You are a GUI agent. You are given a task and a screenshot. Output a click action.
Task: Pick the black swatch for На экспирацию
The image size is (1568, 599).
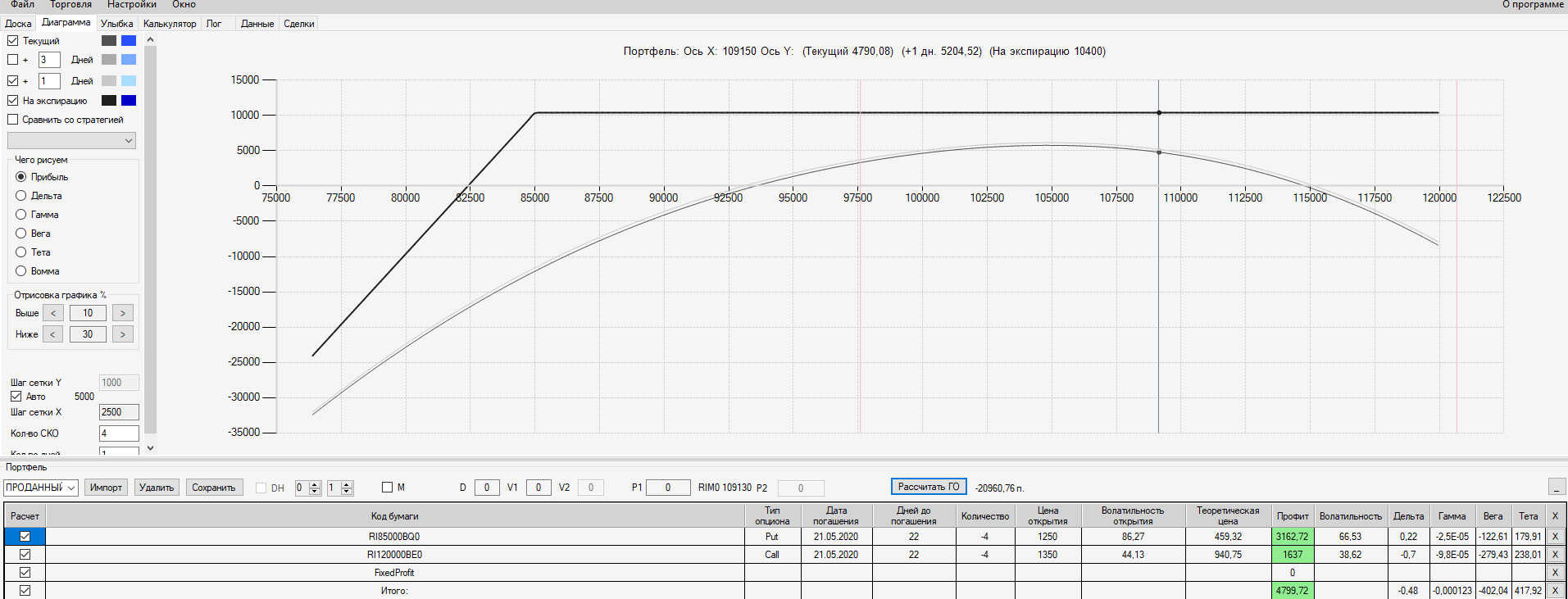click(109, 101)
